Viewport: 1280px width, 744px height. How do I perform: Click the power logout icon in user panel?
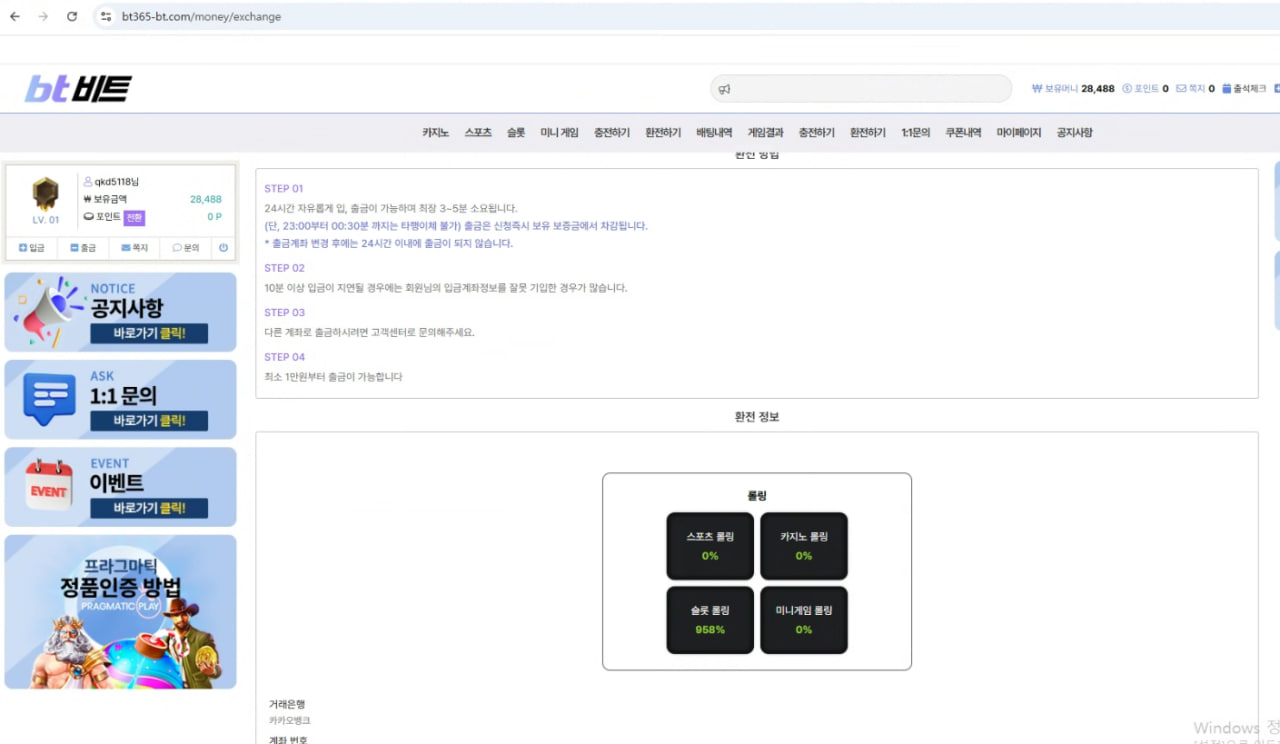coord(223,247)
